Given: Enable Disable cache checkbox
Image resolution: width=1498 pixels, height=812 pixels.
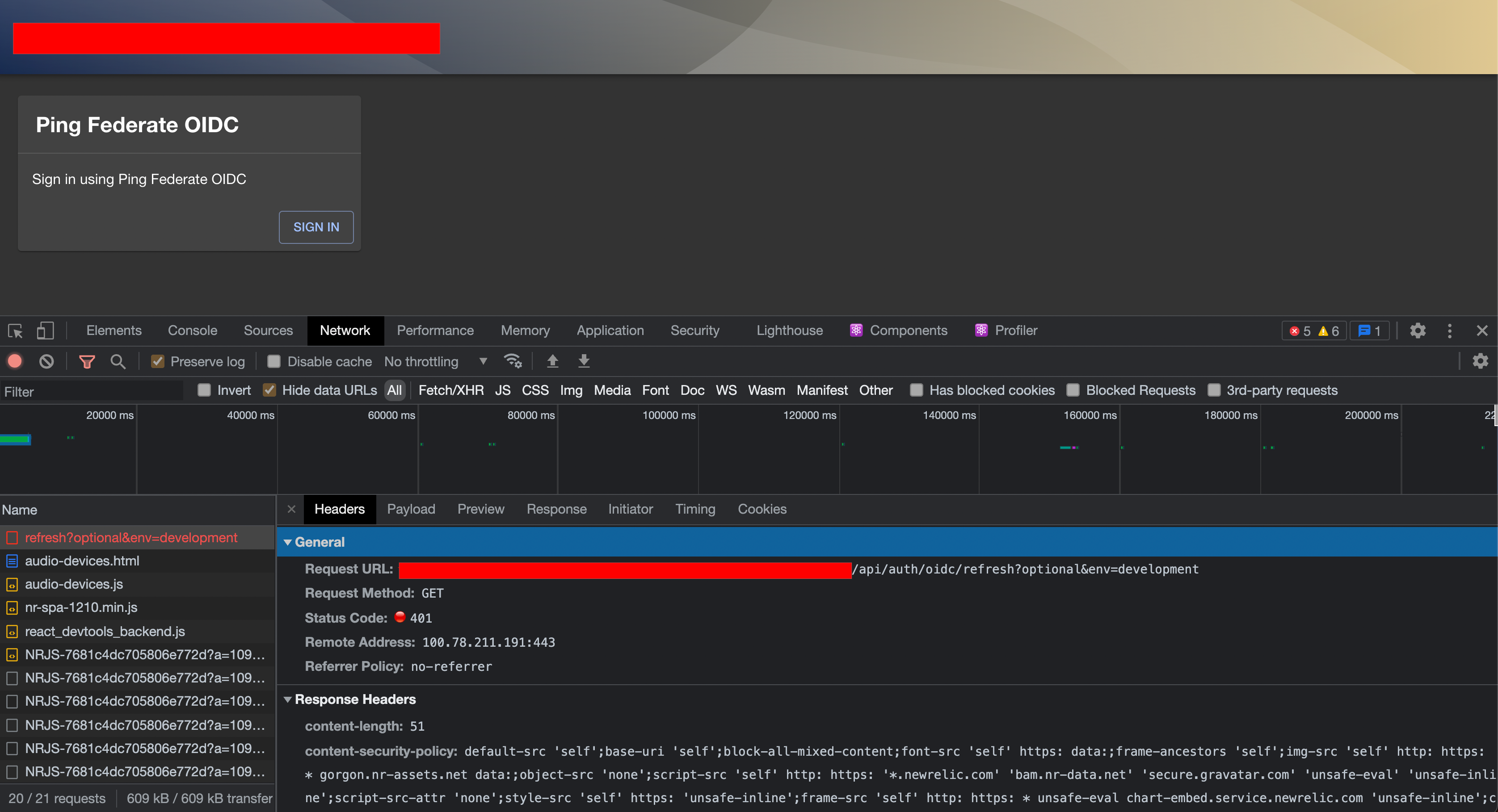Looking at the screenshot, I should 274,361.
